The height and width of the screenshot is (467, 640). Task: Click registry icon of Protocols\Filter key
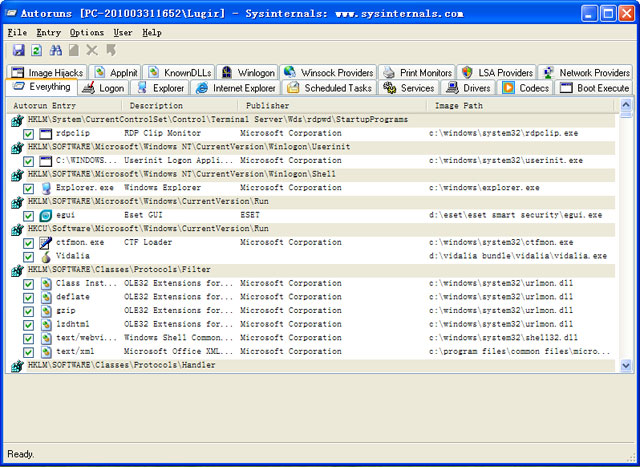(x=17, y=270)
